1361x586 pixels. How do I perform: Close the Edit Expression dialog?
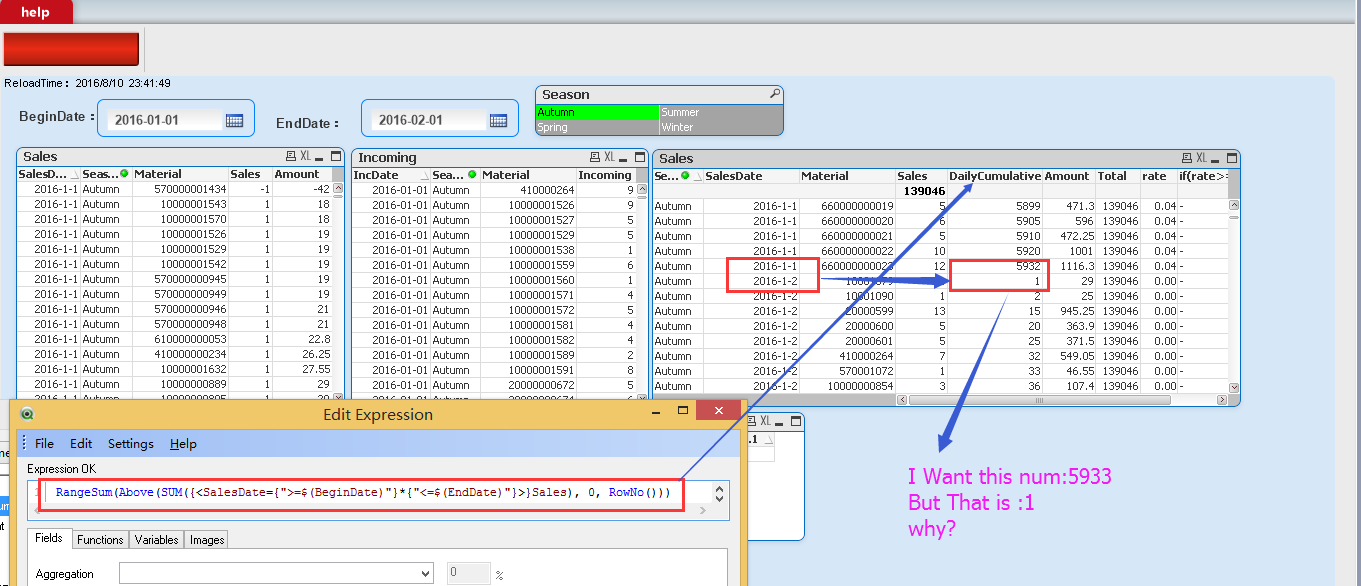click(x=718, y=412)
